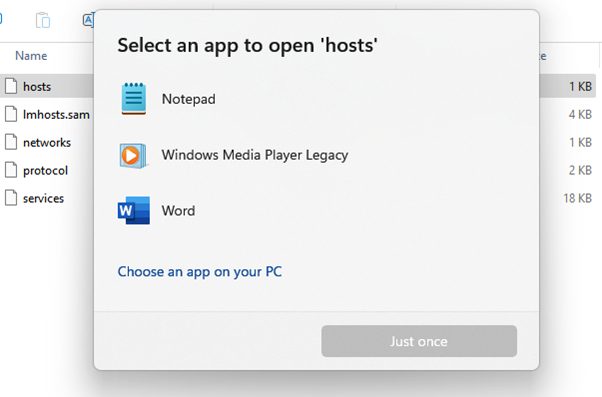
Task: Select the networks file name
Action: click(47, 142)
